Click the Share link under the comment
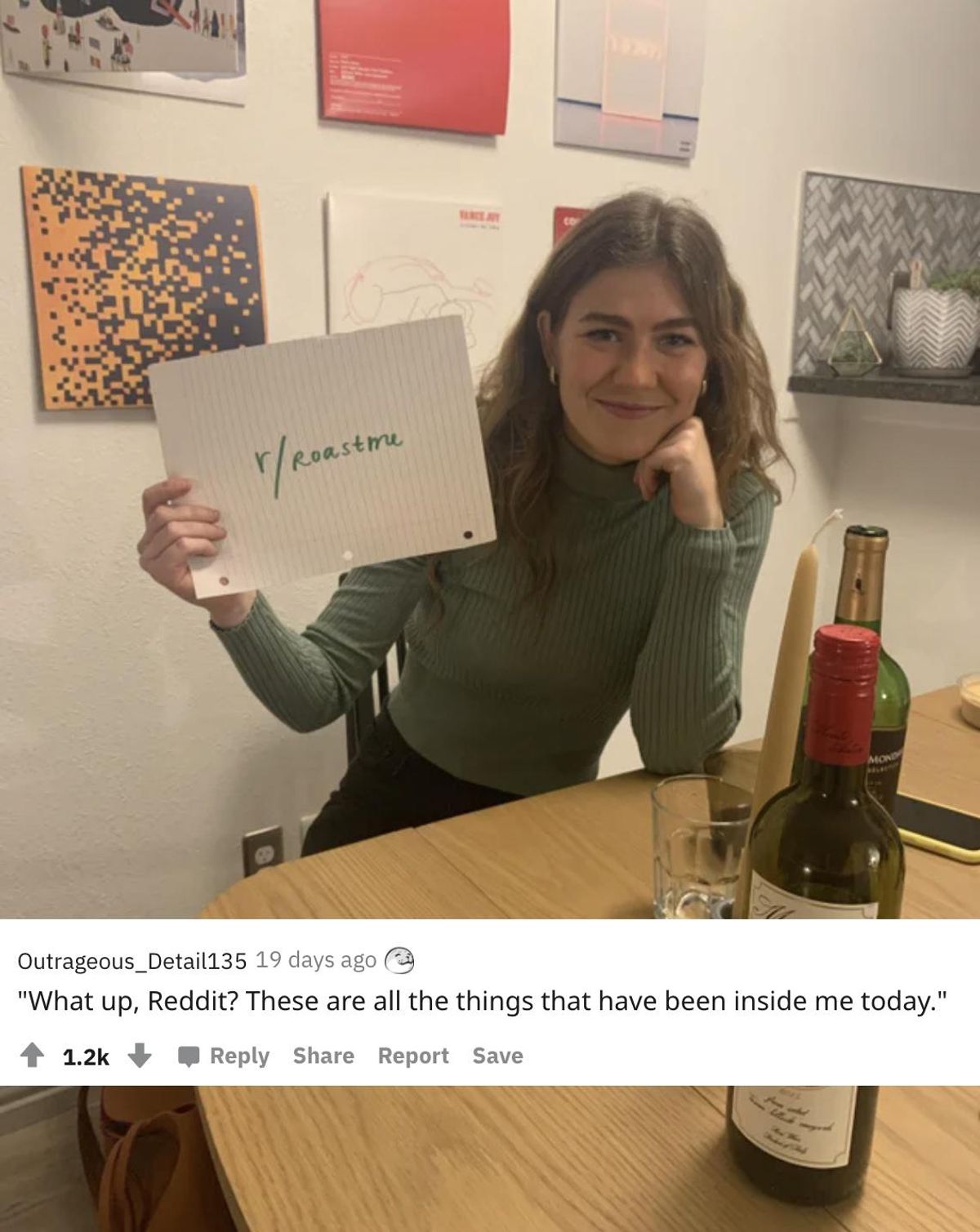This screenshot has height=1232, width=980. [x=323, y=1056]
